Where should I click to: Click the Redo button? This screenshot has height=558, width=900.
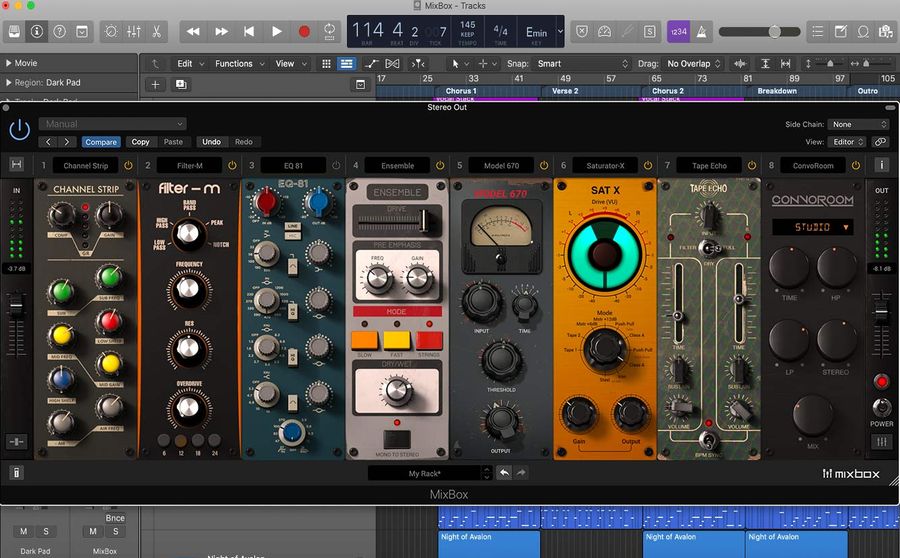(x=243, y=142)
